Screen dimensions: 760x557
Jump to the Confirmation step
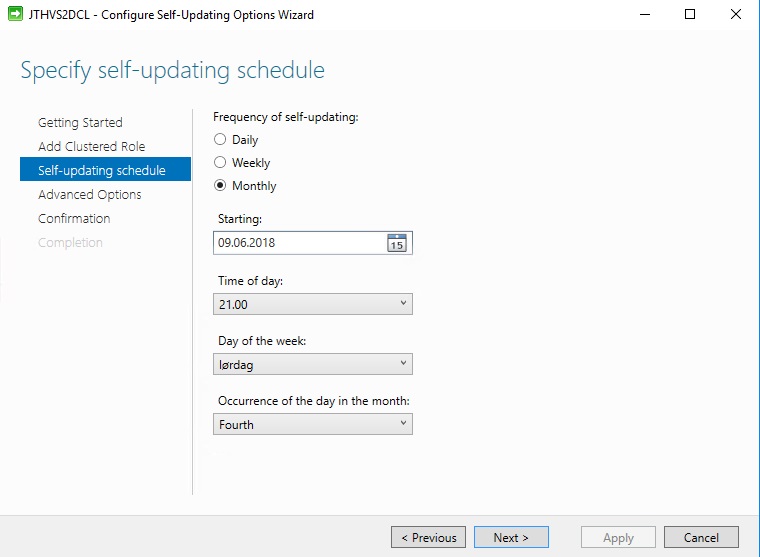pos(74,218)
